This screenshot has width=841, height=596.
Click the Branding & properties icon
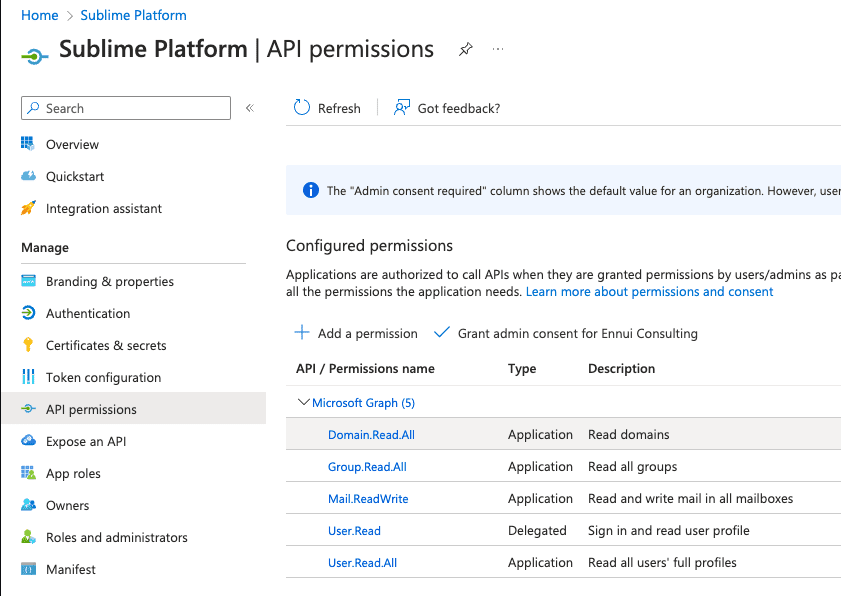pos(28,281)
